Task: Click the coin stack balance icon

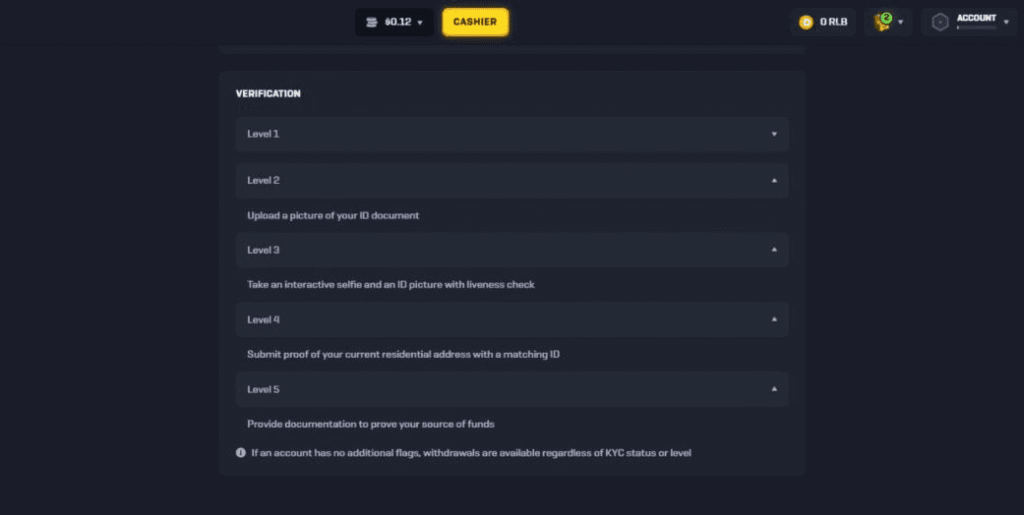Action: (372, 22)
